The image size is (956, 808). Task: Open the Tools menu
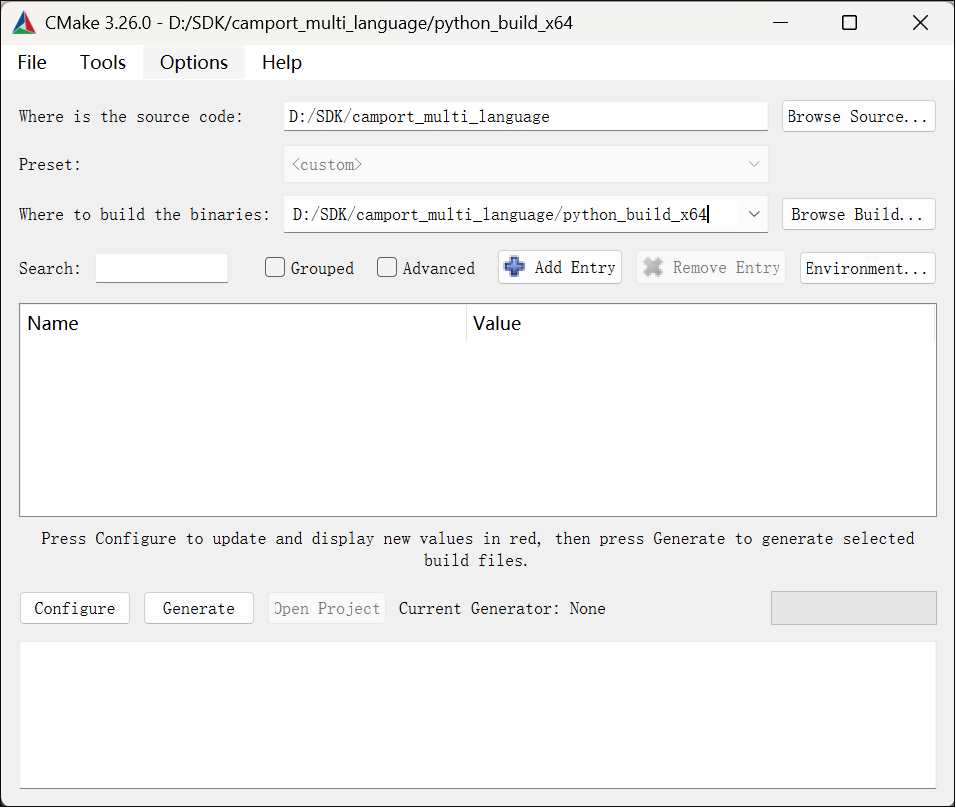click(102, 62)
